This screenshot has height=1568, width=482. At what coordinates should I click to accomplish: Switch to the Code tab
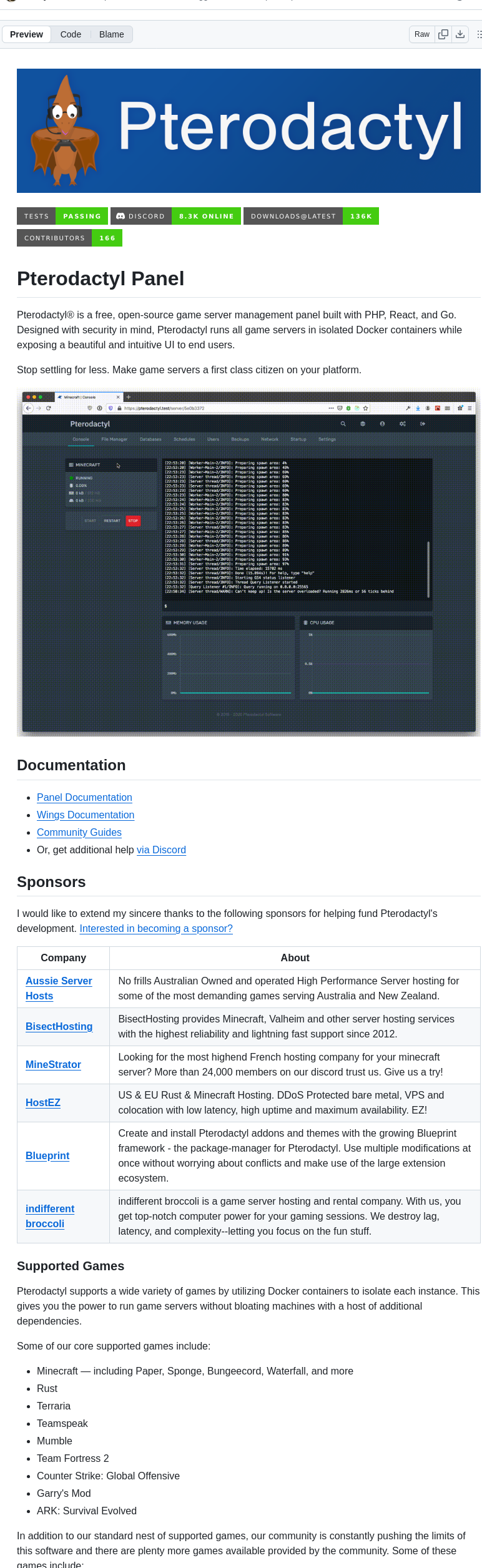(x=71, y=34)
